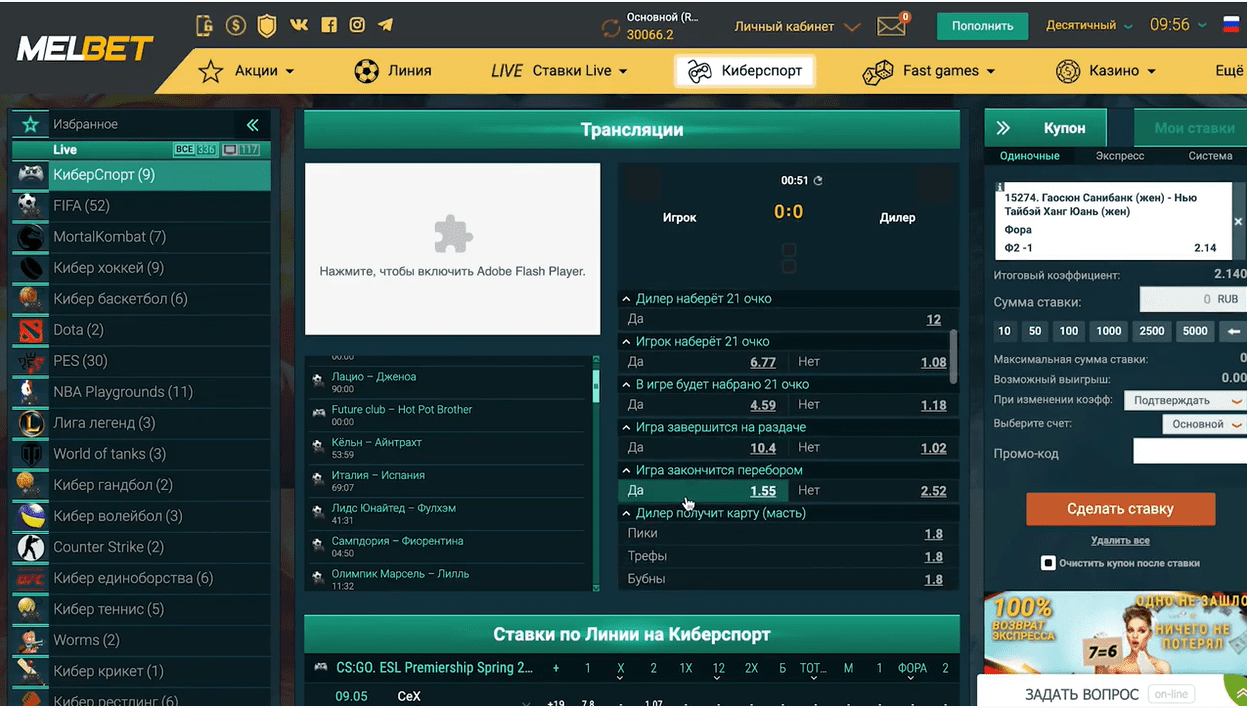
Task: Toggle clear coupon after bet checkbox
Action: [1048, 563]
